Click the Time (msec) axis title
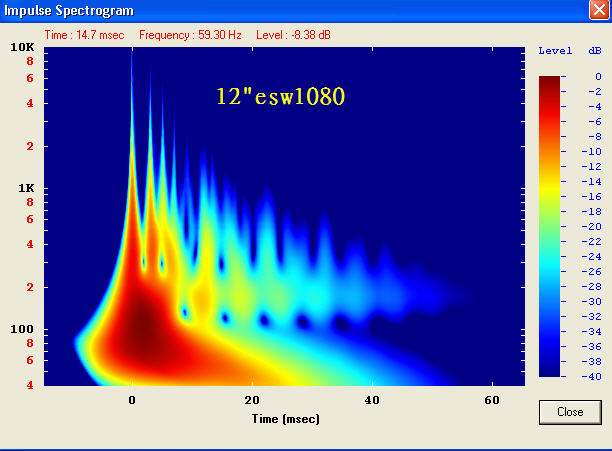This screenshot has width=612, height=451. click(286, 419)
